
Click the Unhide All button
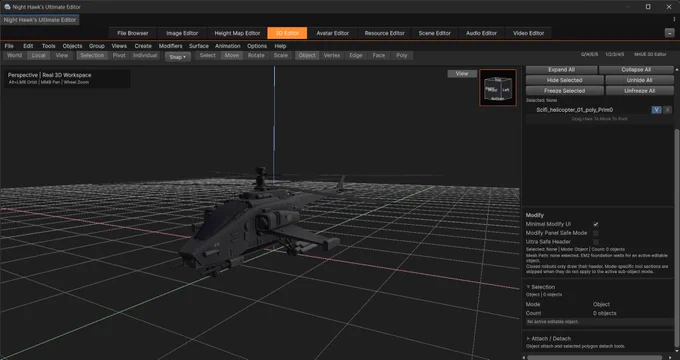tap(639, 80)
